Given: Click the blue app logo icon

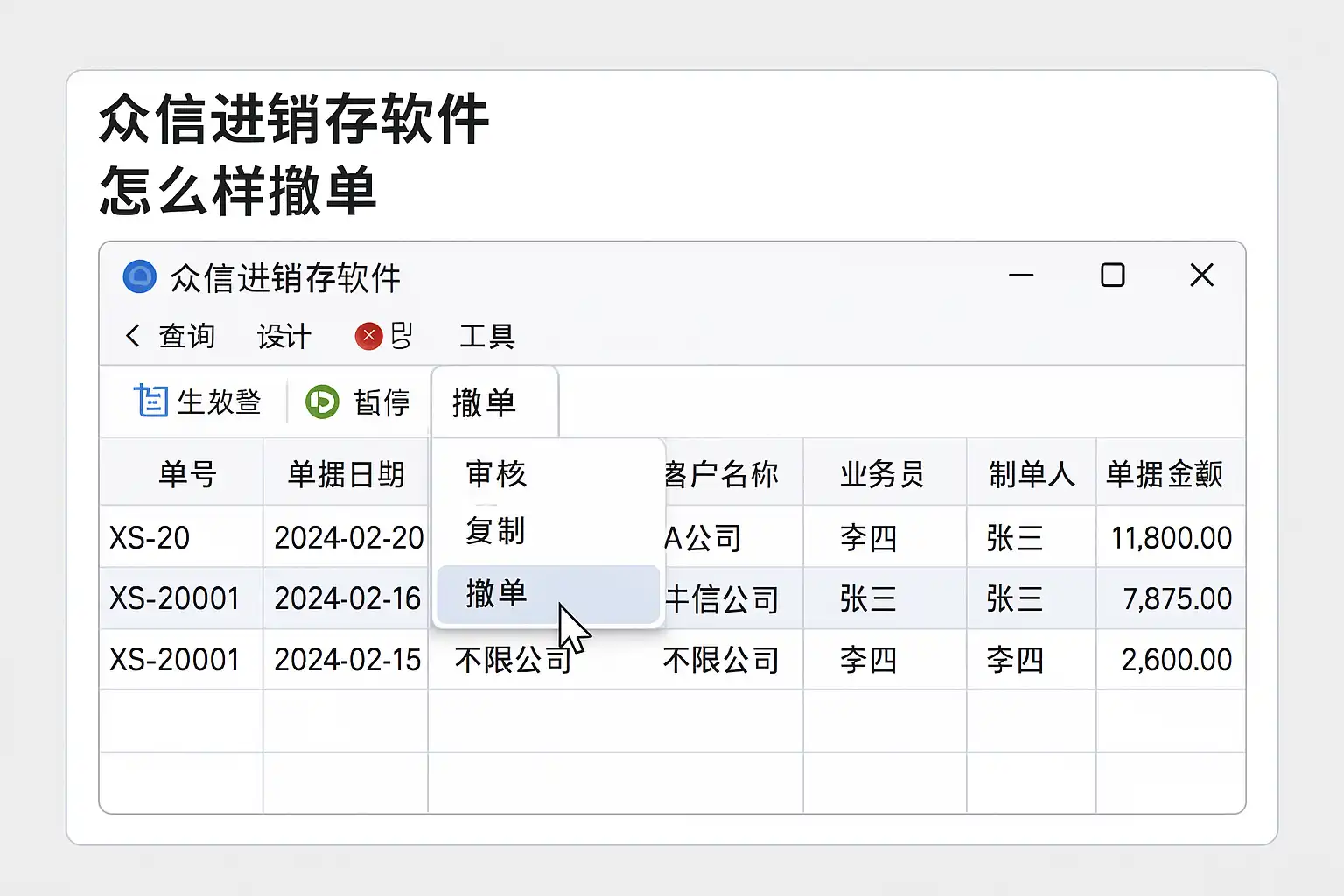Looking at the screenshot, I should (x=140, y=277).
